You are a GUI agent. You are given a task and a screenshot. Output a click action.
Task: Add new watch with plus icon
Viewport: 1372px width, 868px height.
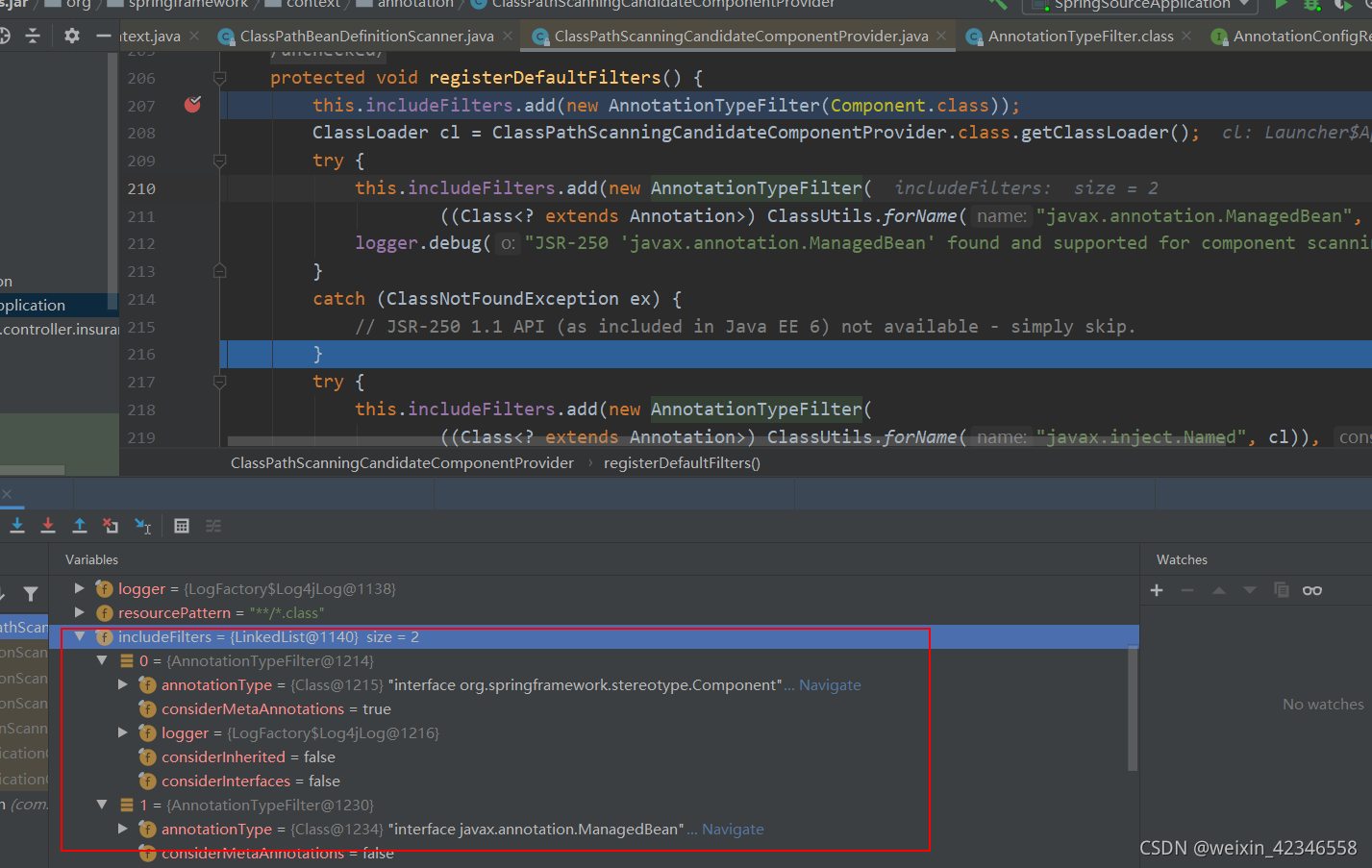point(1157,590)
